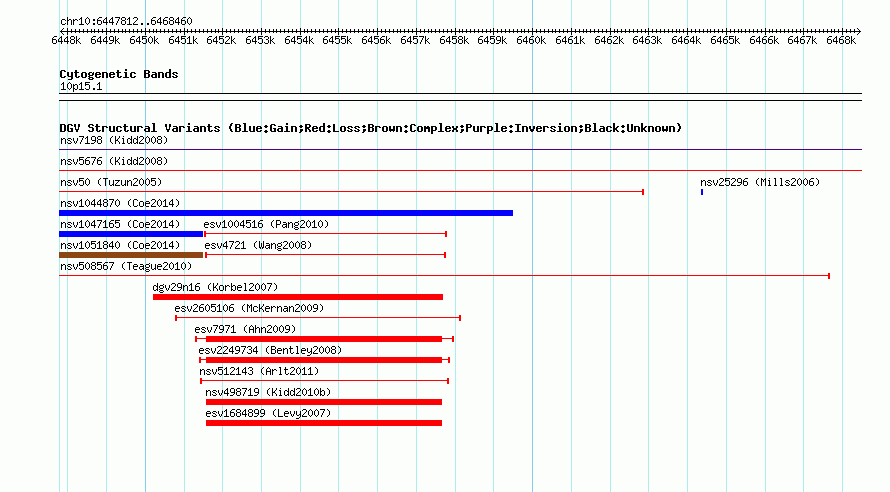This screenshot has width=890, height=492.
Task: Click the 6464k ruler tick label
Action: coord(686,40)
